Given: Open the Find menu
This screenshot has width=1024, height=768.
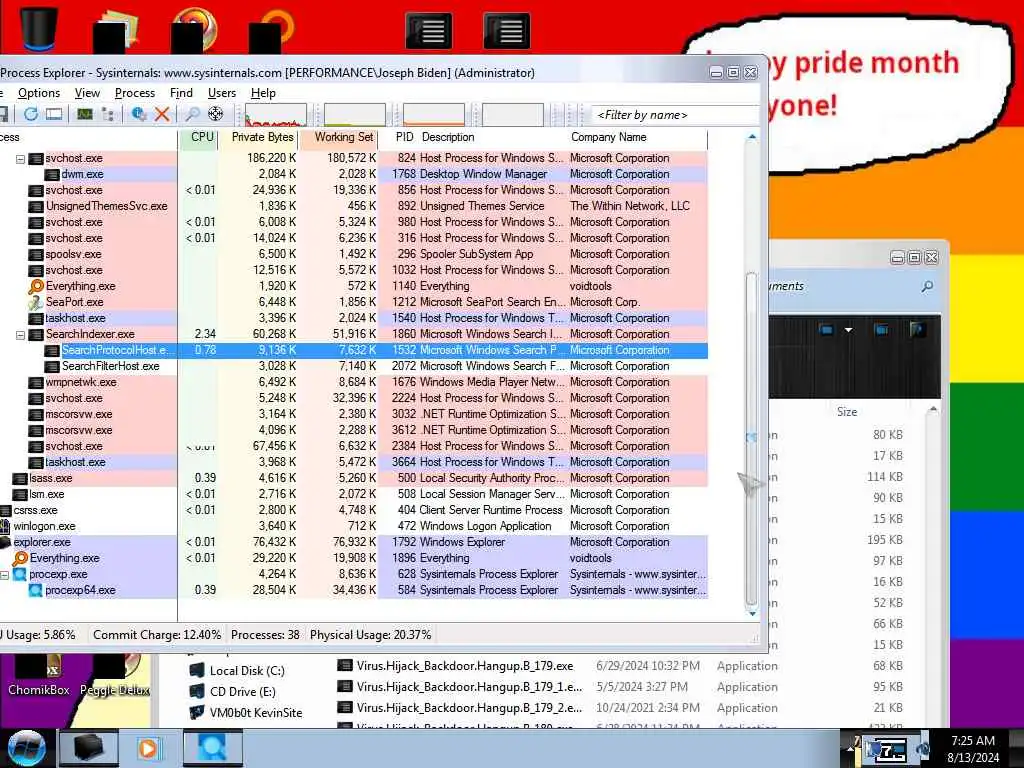Looking at the screenshot, I should coord(181,93).
